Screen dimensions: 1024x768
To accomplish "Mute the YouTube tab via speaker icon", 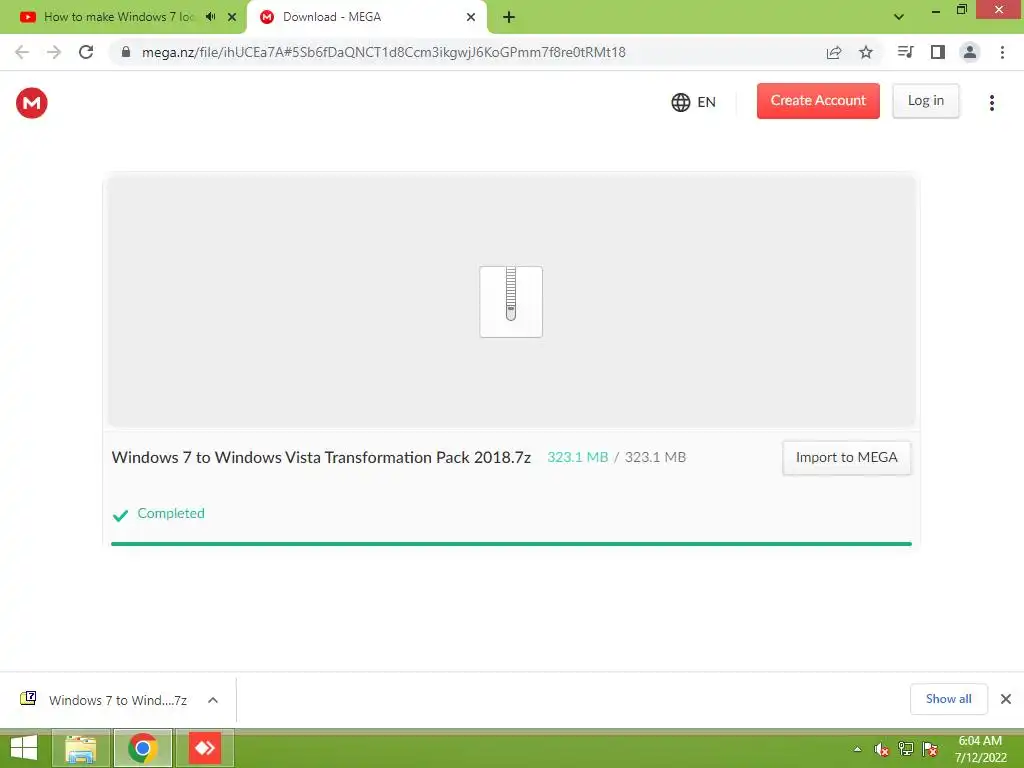I will click(x=210, y=17).
